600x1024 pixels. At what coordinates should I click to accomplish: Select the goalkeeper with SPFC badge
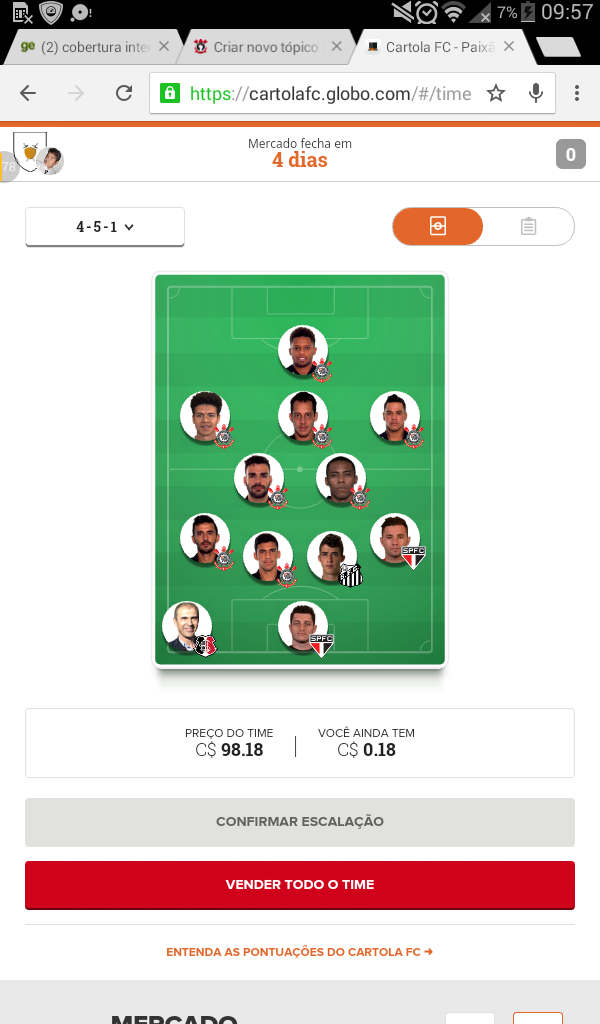[x=304, y=627]
